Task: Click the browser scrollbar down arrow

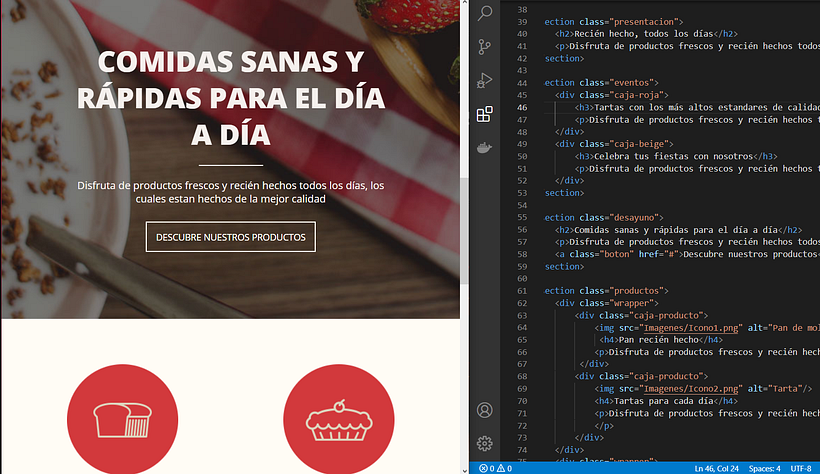Action: click(x=464, y=470)
